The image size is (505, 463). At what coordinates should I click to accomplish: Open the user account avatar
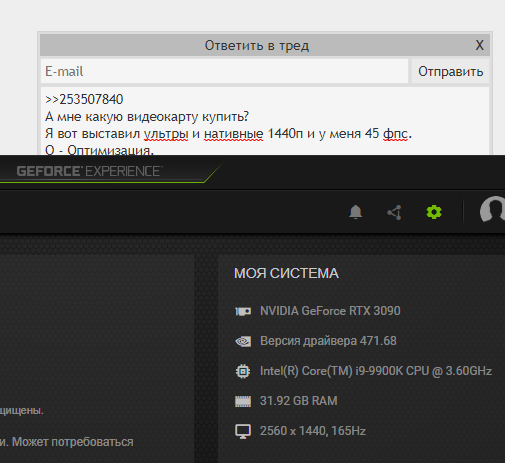tap(492, 209)
